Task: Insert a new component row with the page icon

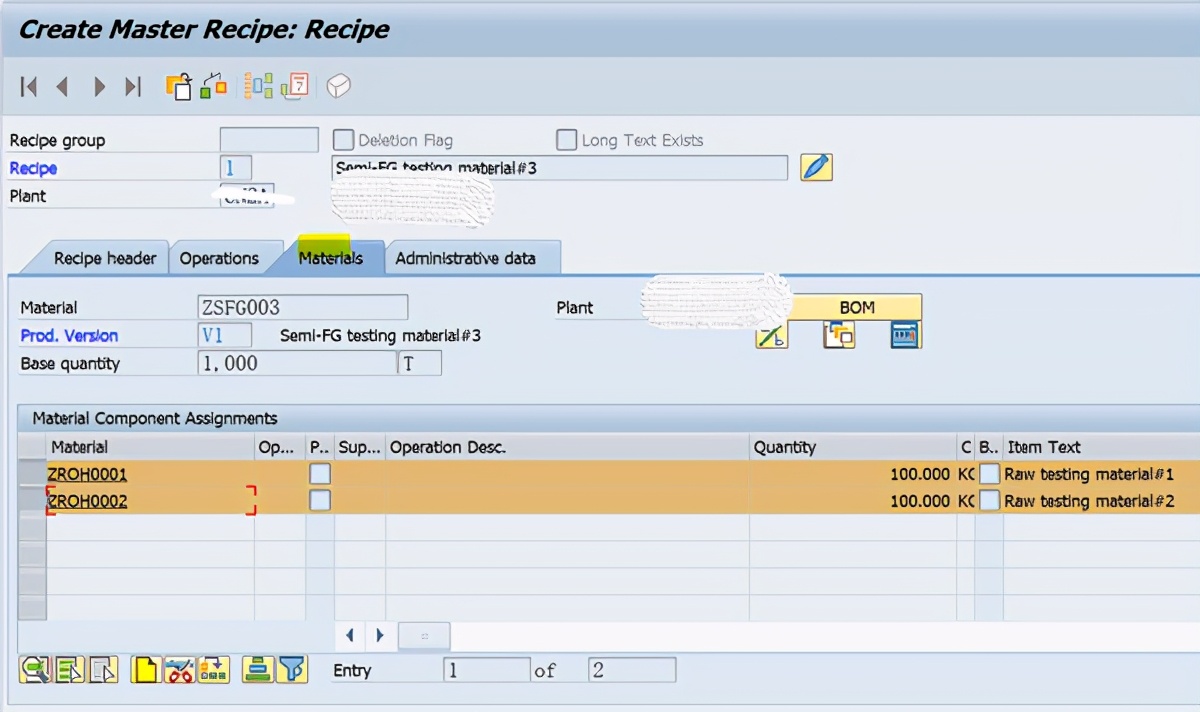Action: click(144, 670)
